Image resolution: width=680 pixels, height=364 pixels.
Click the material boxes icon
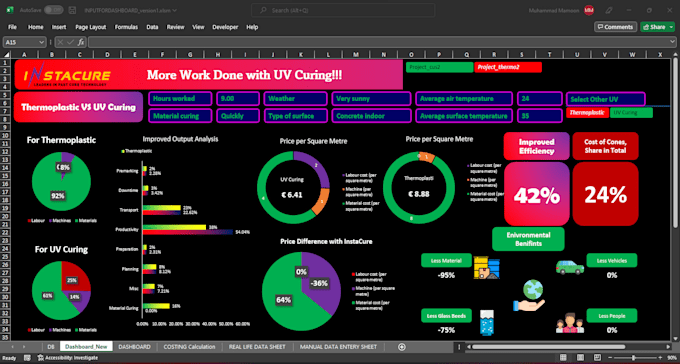point(487,268)
